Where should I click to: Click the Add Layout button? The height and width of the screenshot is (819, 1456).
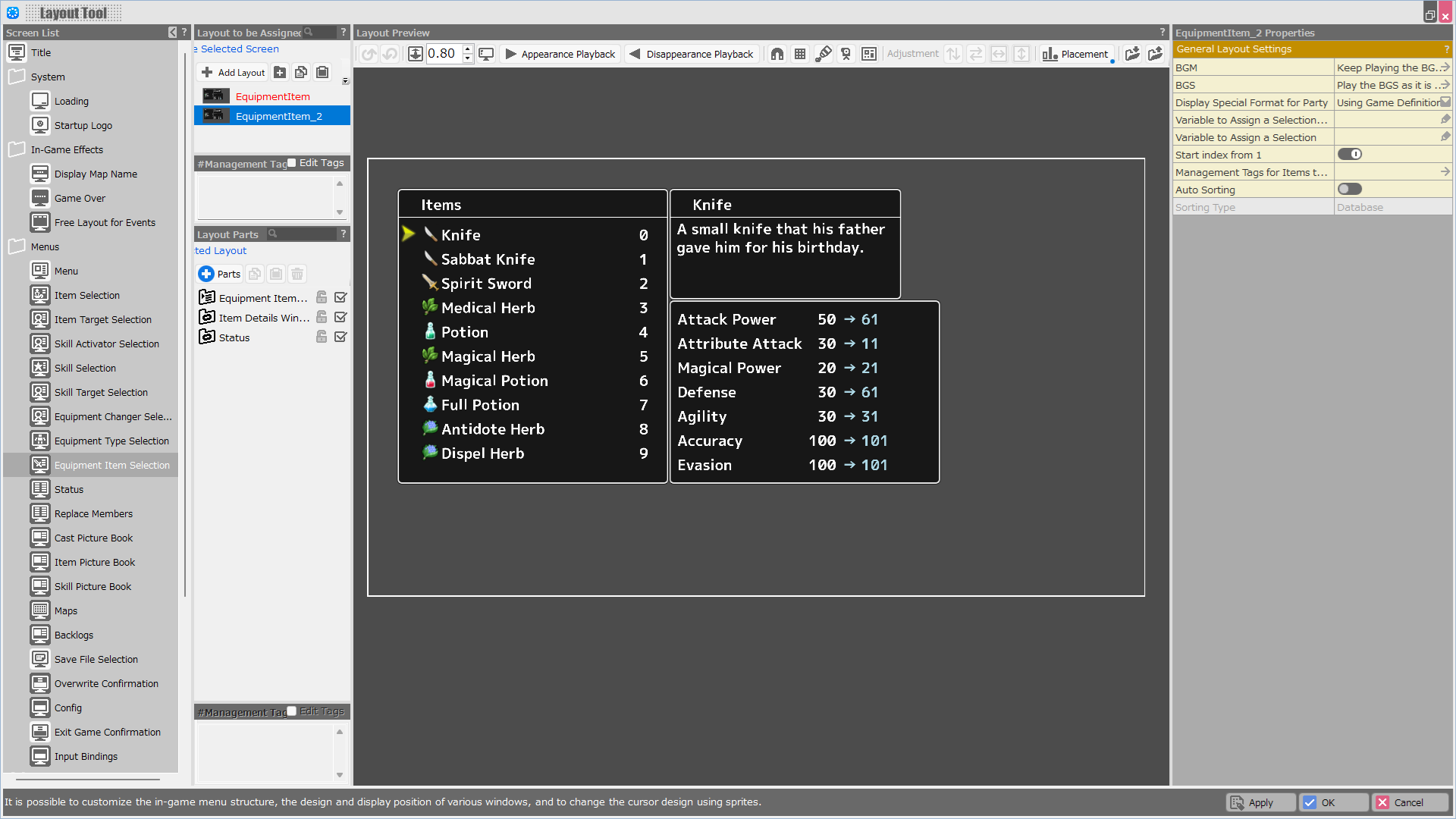pos(233,73)
